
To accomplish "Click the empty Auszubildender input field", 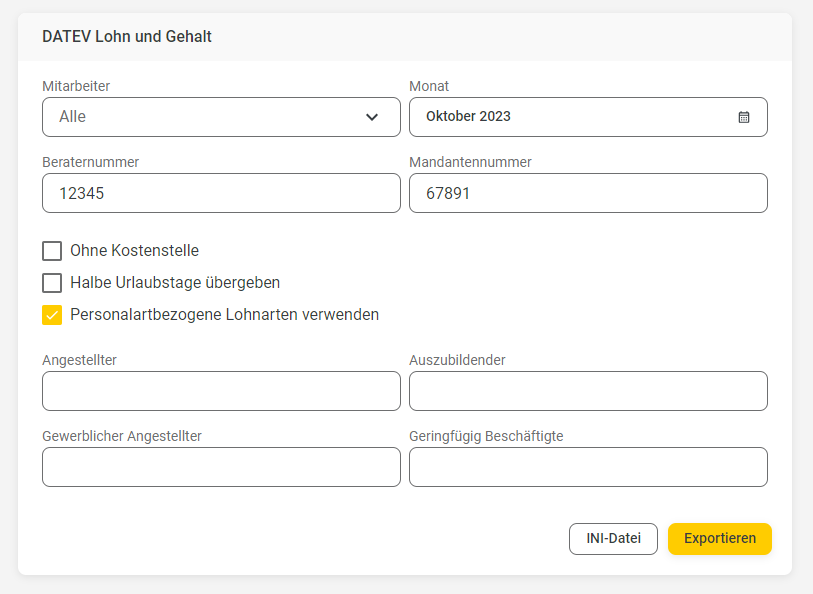I will 588,391.
